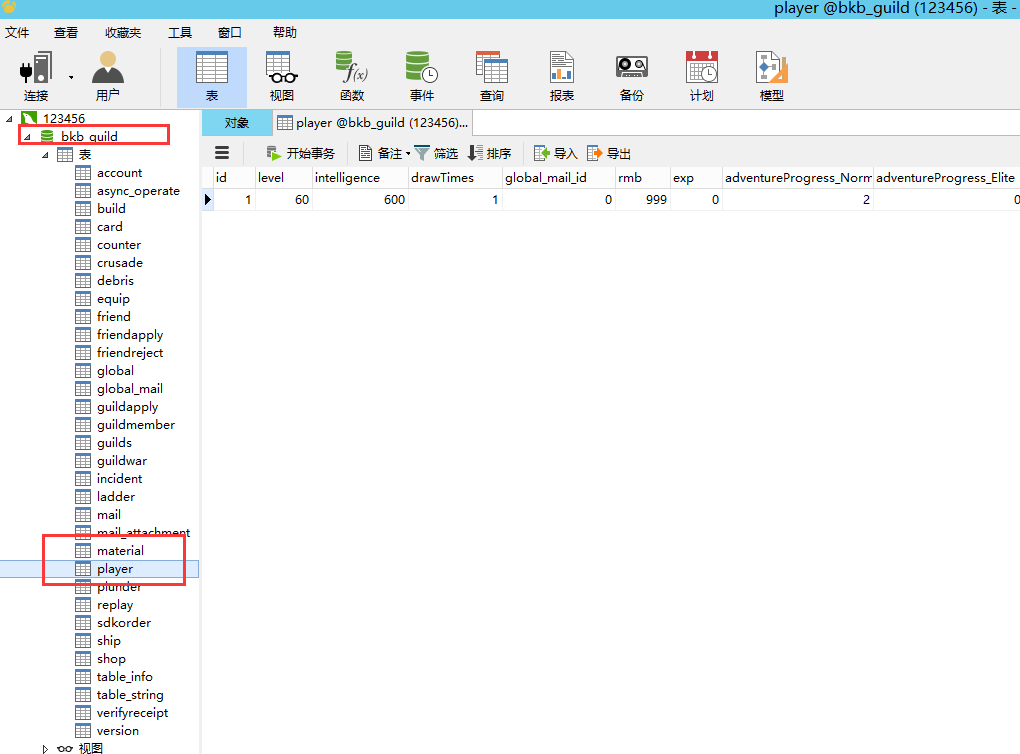Click the 报表 (Report) toolbar icon
Image resolution: width=1020 pixels, height=754 pixels.
click(x=561, y=68)
